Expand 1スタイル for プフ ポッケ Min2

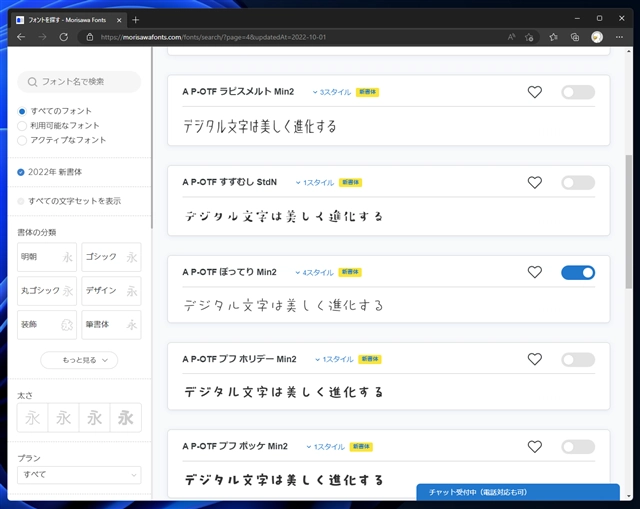pyautogui.click(x=325, y=447)
